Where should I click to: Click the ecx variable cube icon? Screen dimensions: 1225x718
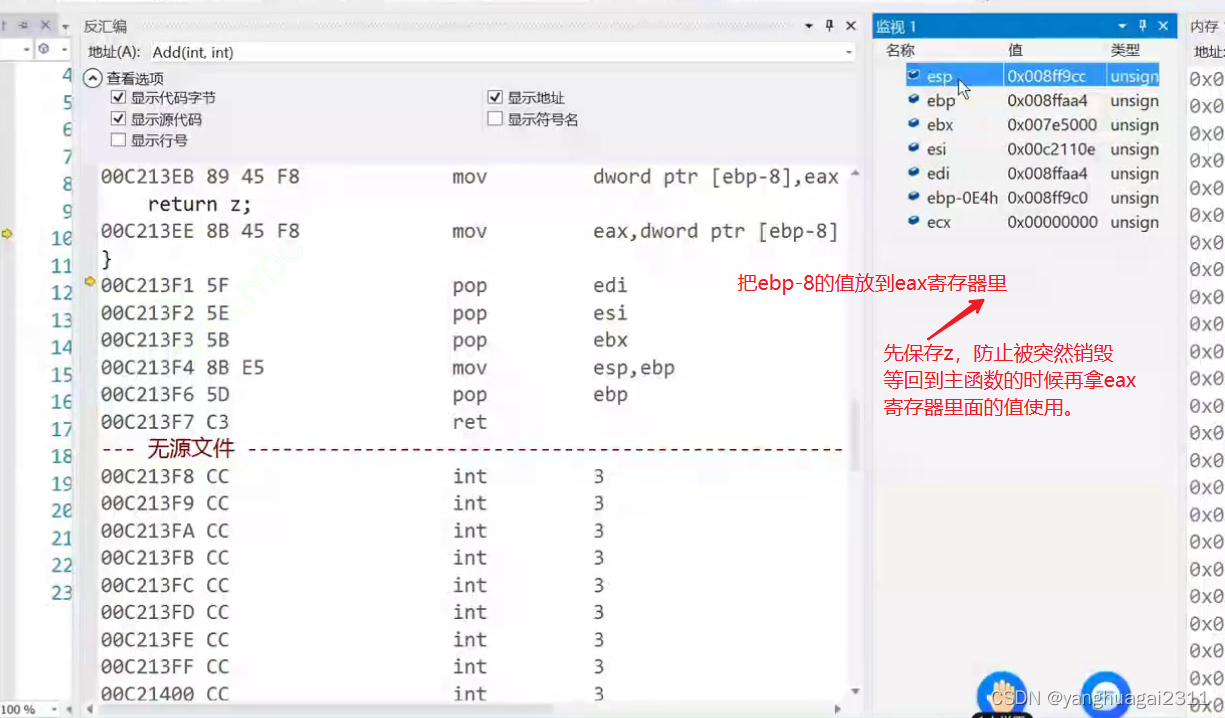click(x=914, y=222)
